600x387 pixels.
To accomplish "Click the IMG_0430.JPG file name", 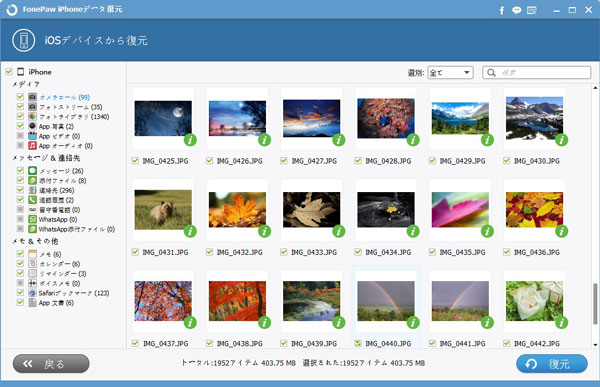I will (x=536, y=161).
